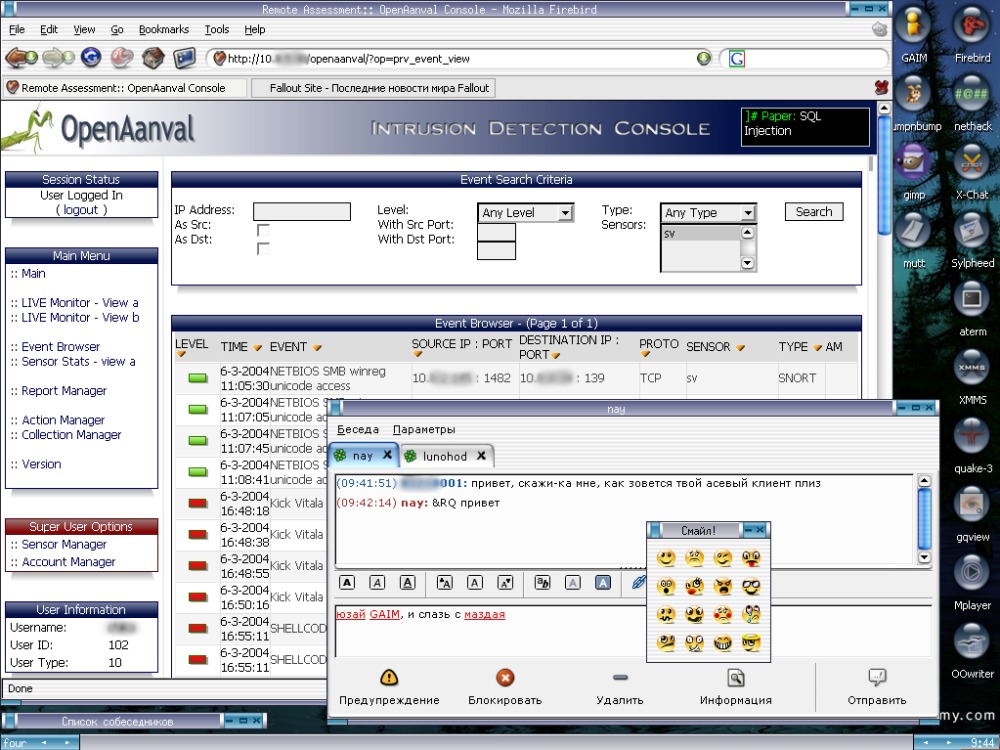Select sv in the Sensors list
Screen dimensions: 1000x750
(700, 234)
